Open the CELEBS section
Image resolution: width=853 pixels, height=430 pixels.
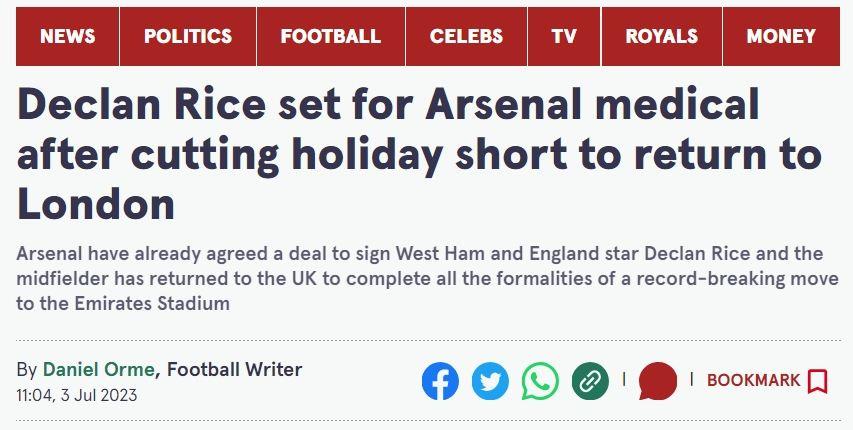[x=466, y=37]
